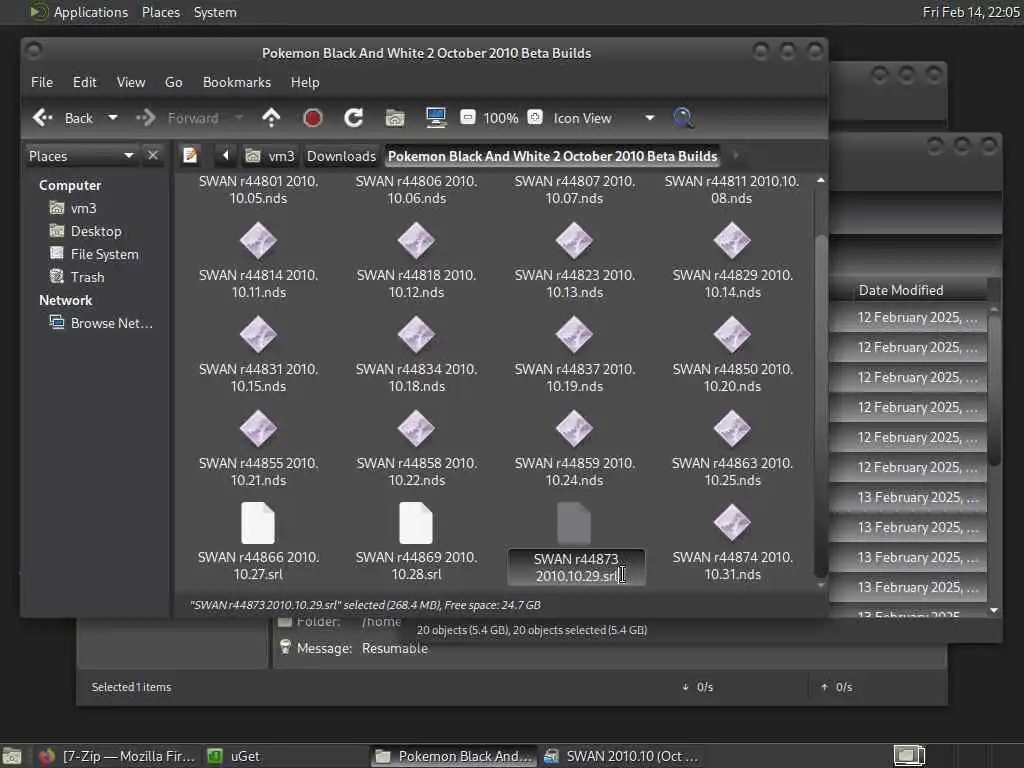Select SWAN r44818 2010.10.12.nds file icon
The image size is (1024, 768).
point(417,241)
